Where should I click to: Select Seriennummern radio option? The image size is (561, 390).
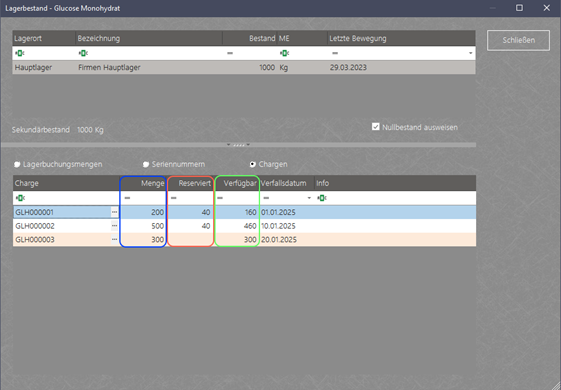coord(146,164)
